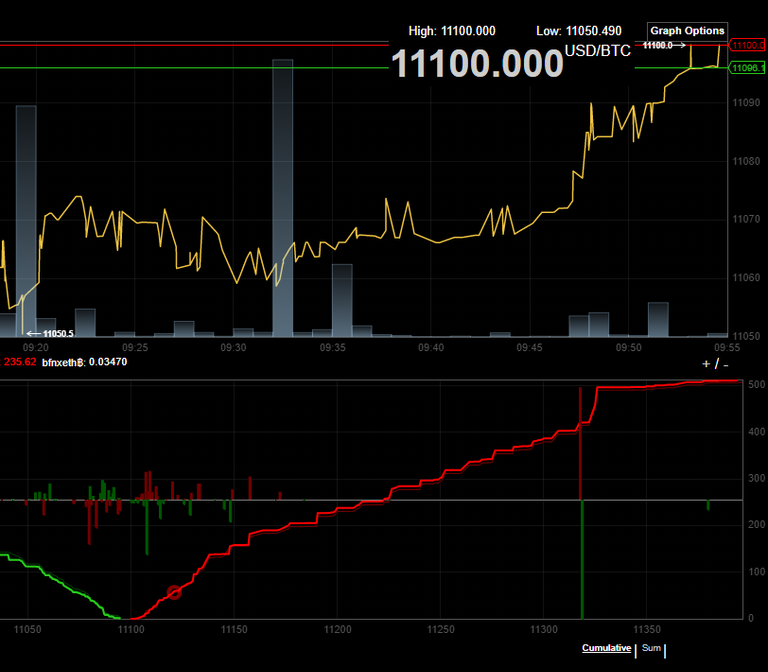
Task: Click the tallest volume bar near 09:32
Action: tap(283, 200)
